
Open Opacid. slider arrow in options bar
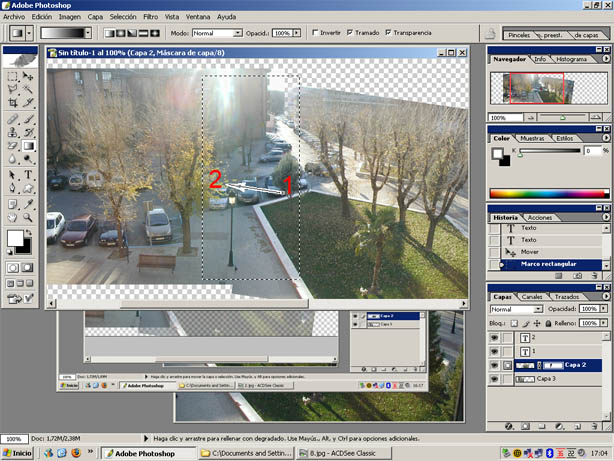coord(297,33)
